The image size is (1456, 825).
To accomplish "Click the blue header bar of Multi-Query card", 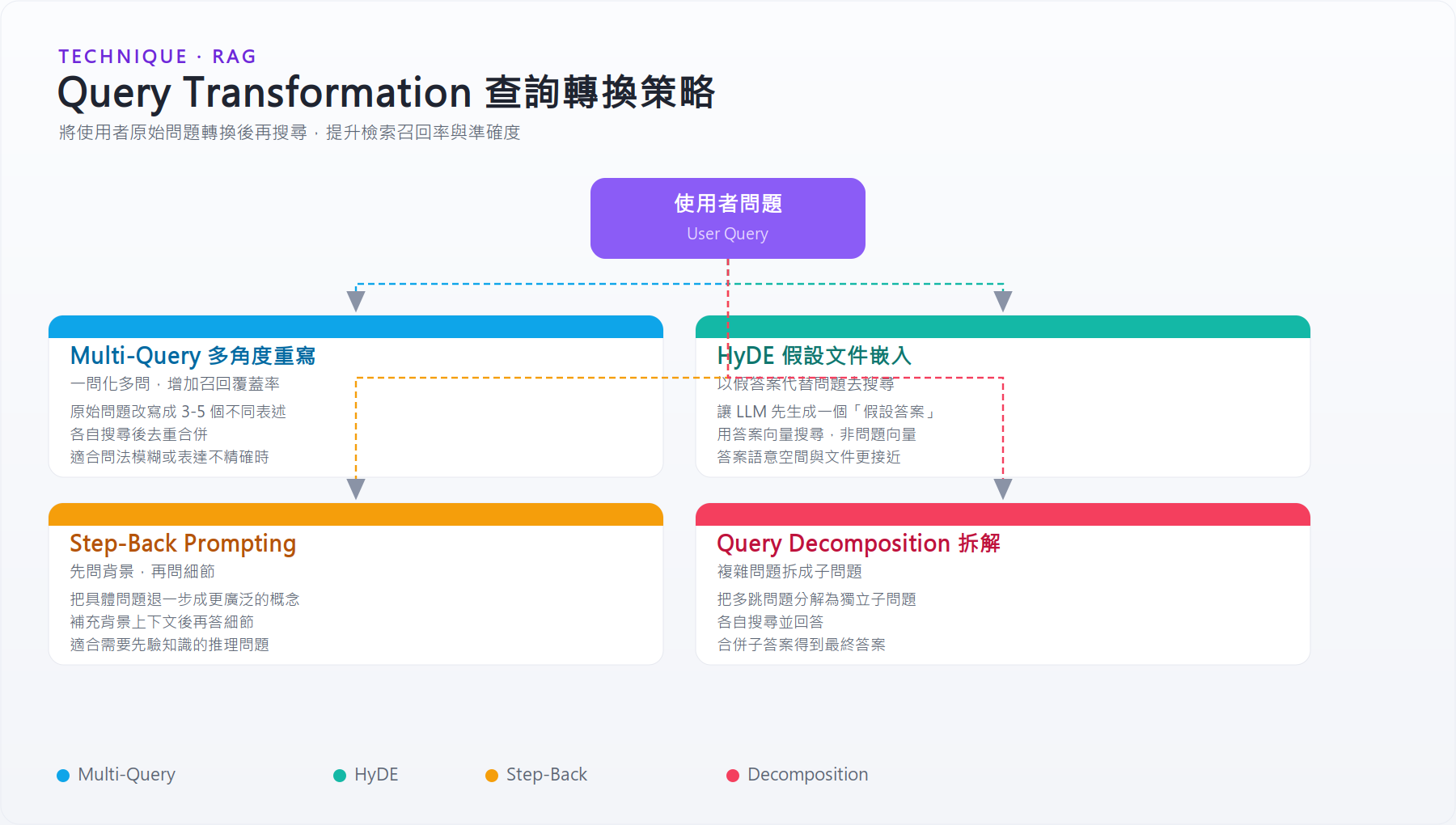I will [x=356, y=327].
